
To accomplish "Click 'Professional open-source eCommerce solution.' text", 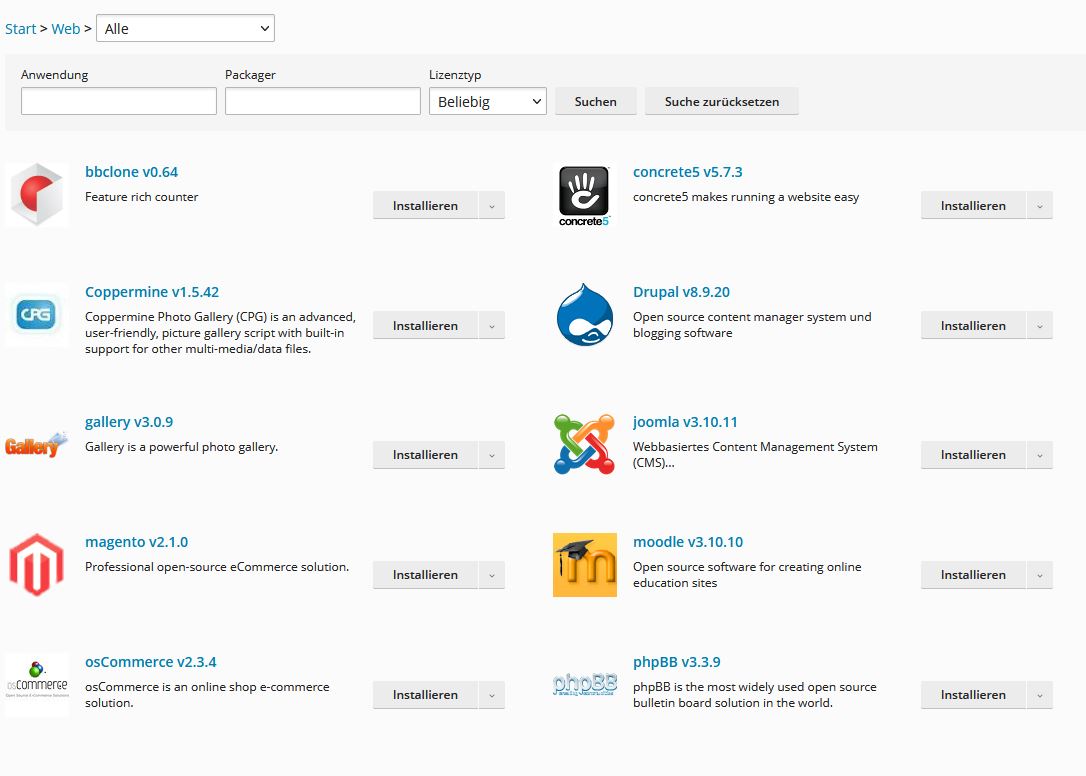I will 217,567.
